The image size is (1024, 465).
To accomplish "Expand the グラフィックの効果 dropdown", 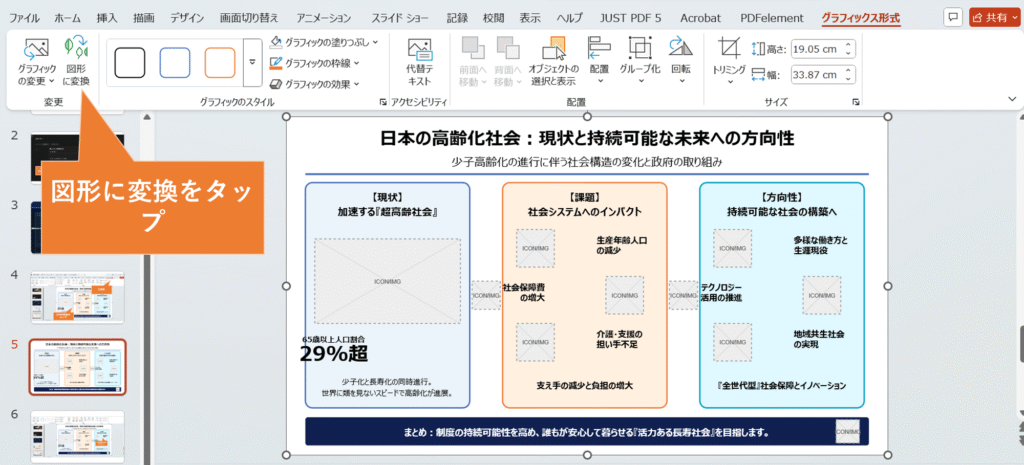I will [x=315, y=85].
